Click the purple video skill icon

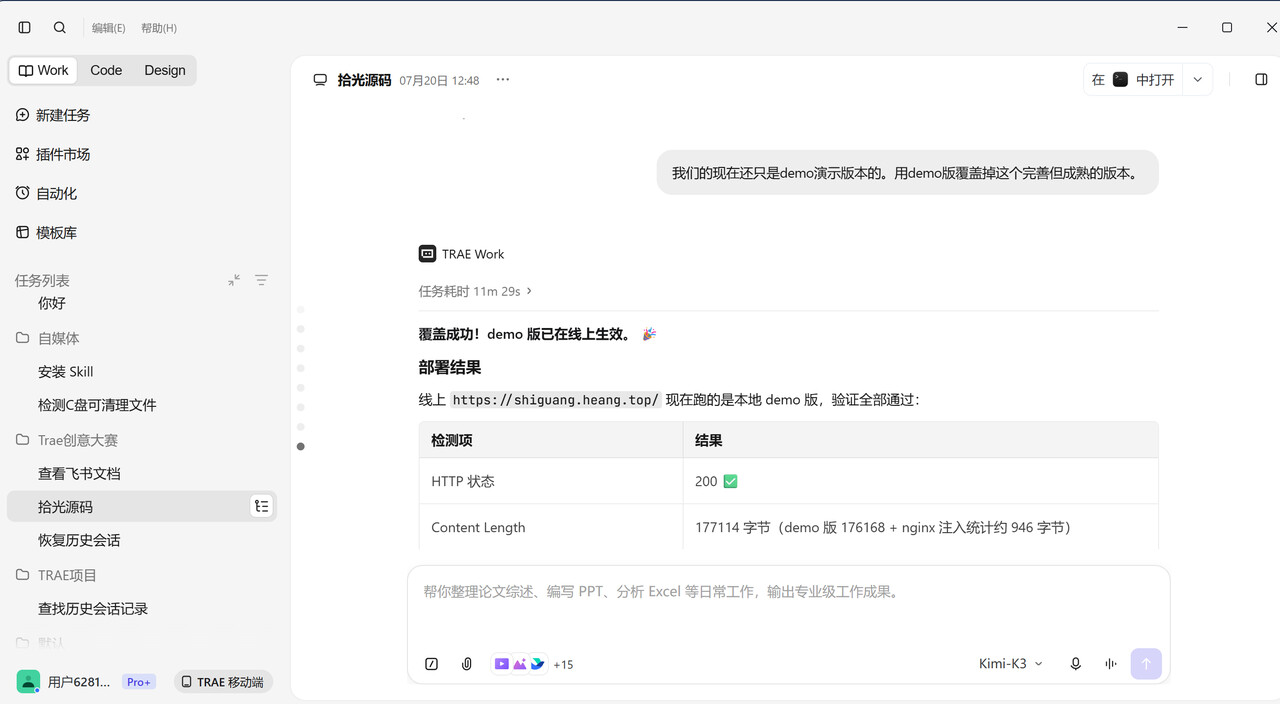pyautogui.click(x=502, y=664)
